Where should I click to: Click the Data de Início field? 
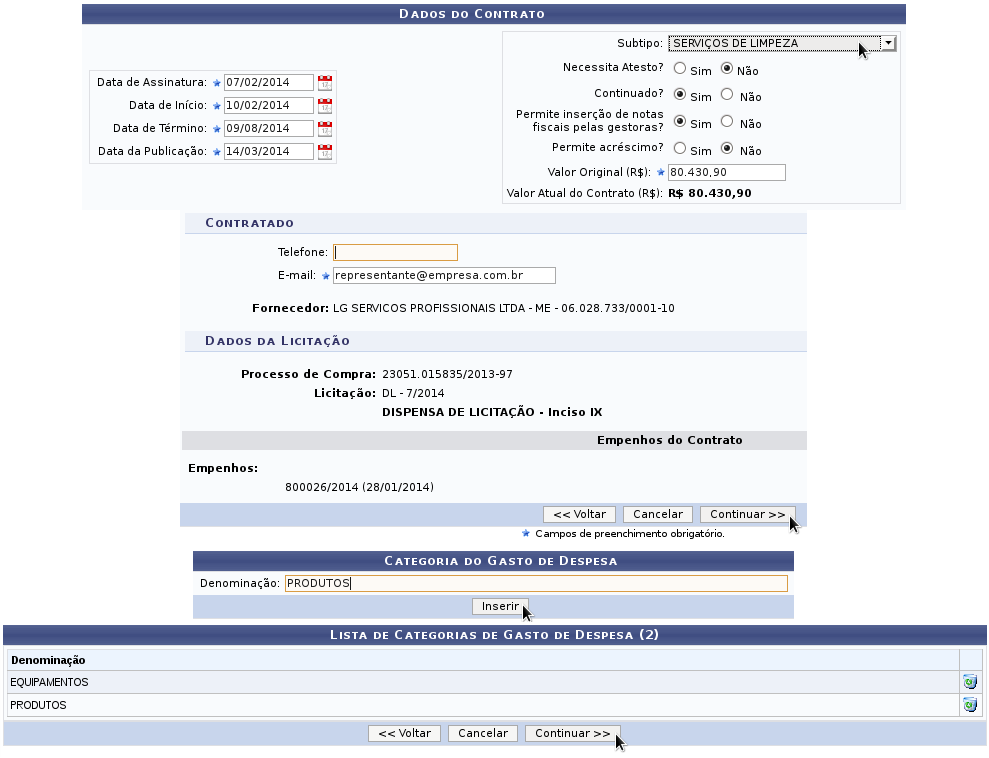click(x=269, y=105)
